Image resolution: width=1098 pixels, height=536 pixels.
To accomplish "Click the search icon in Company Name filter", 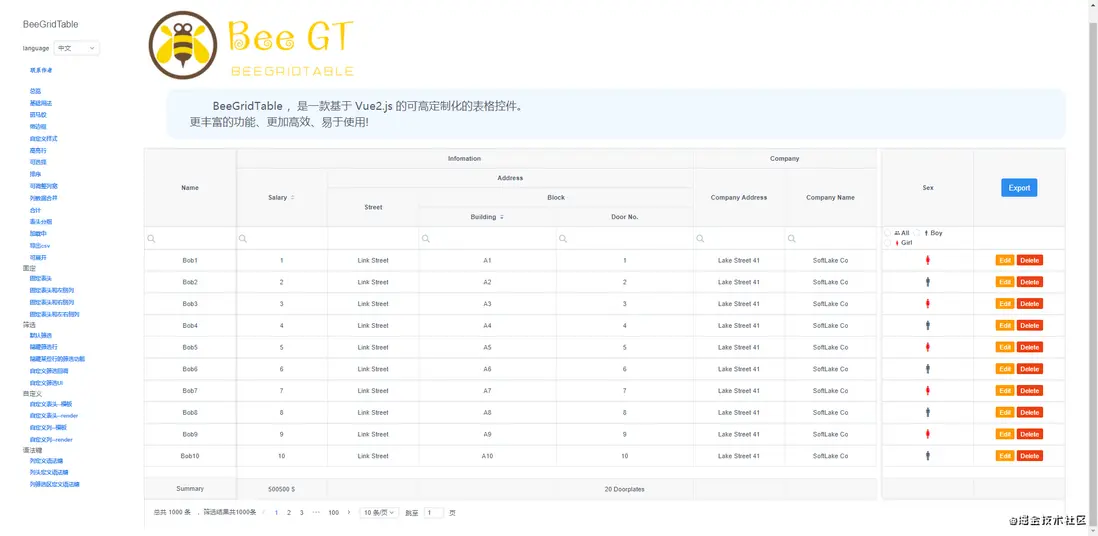I will pyautogui.click(x=791, y=239).
